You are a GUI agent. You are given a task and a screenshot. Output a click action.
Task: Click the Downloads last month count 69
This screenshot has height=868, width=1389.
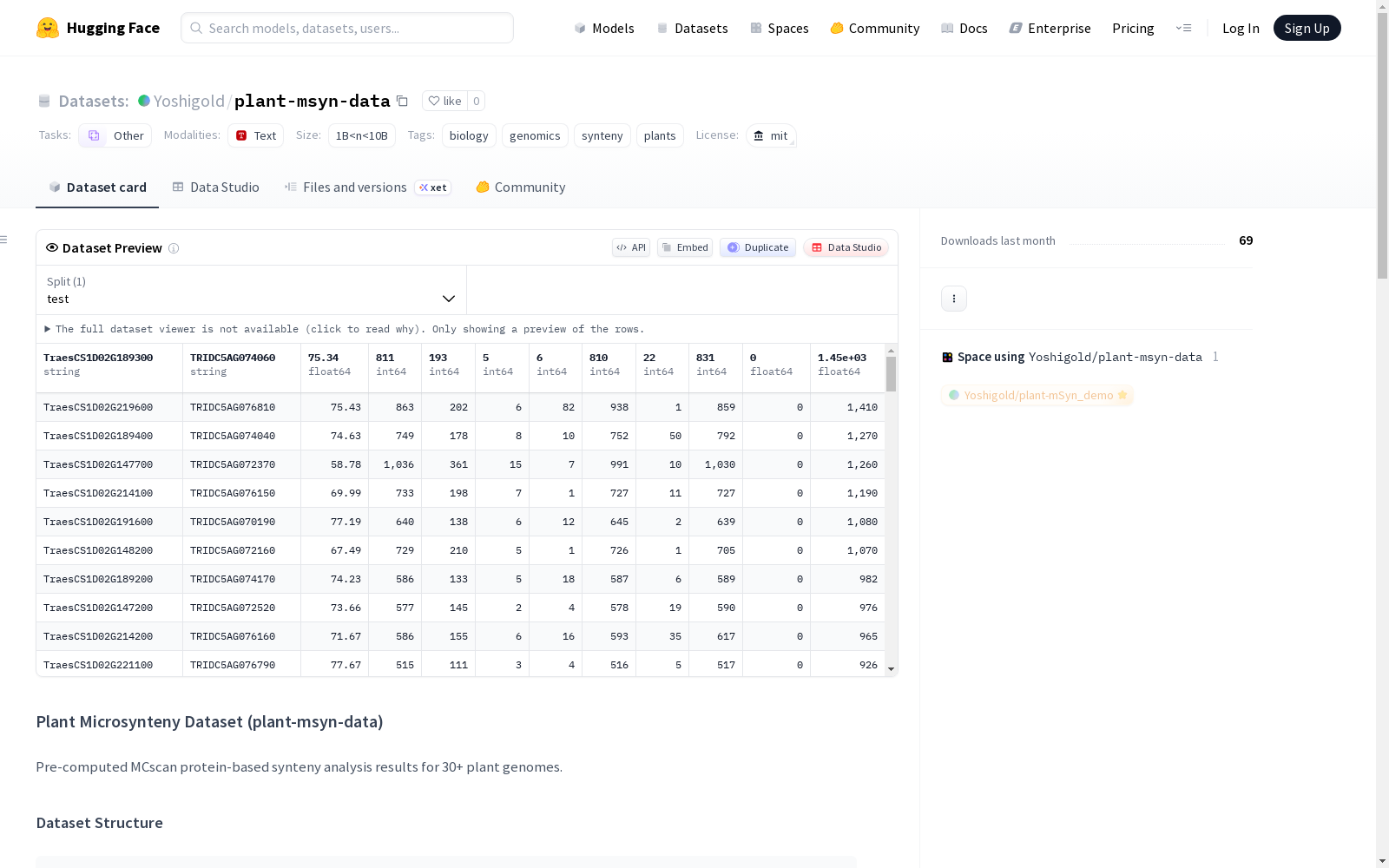coord(1246,240)
